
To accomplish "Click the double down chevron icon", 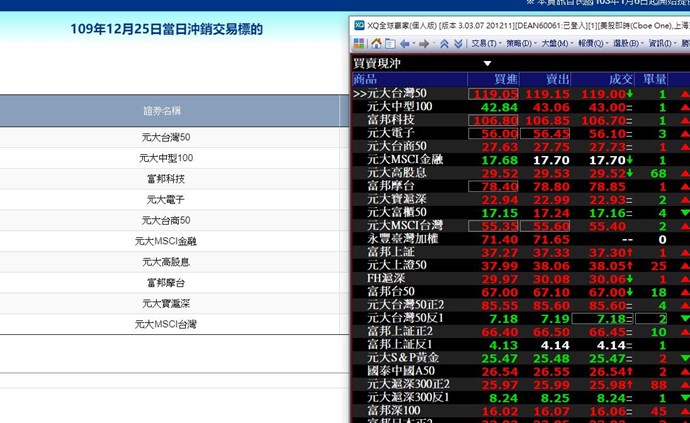I will click(458, 44).
